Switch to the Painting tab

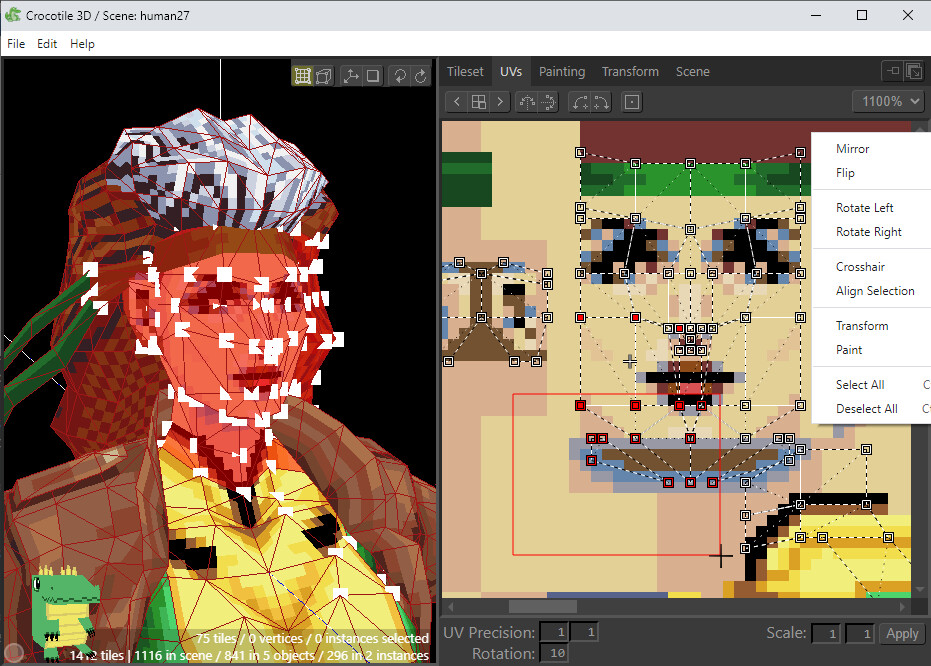click(x=561, y=71)
